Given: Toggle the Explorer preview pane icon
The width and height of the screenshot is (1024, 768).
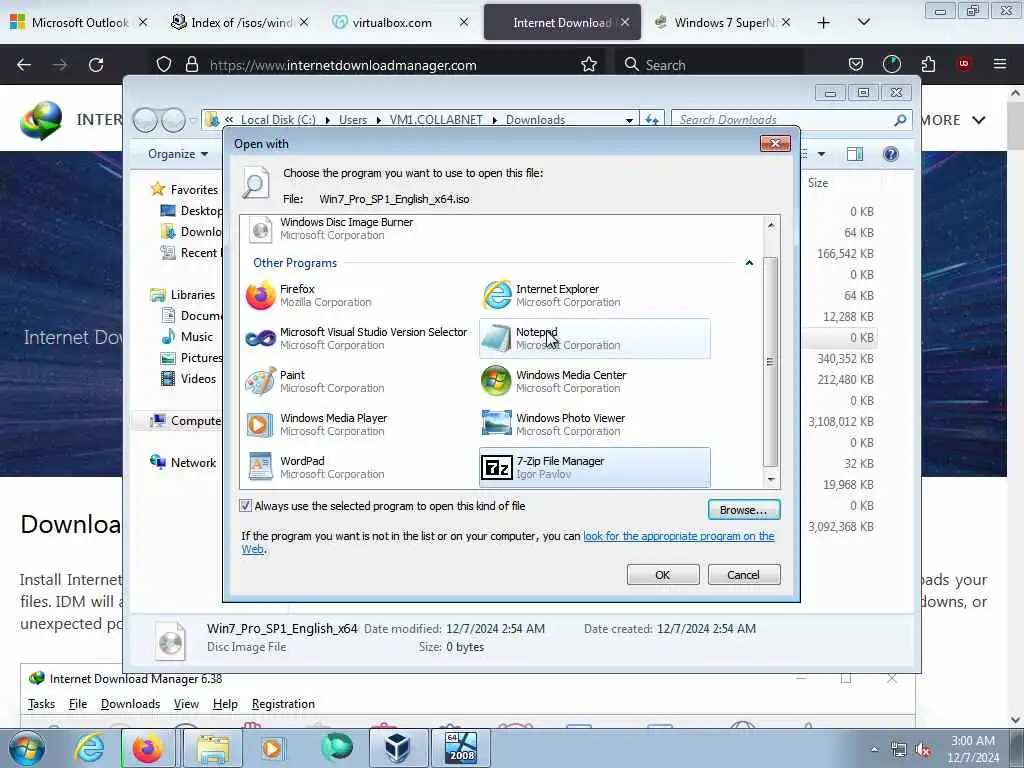Looking at the screenshot, I should (855, 154).
